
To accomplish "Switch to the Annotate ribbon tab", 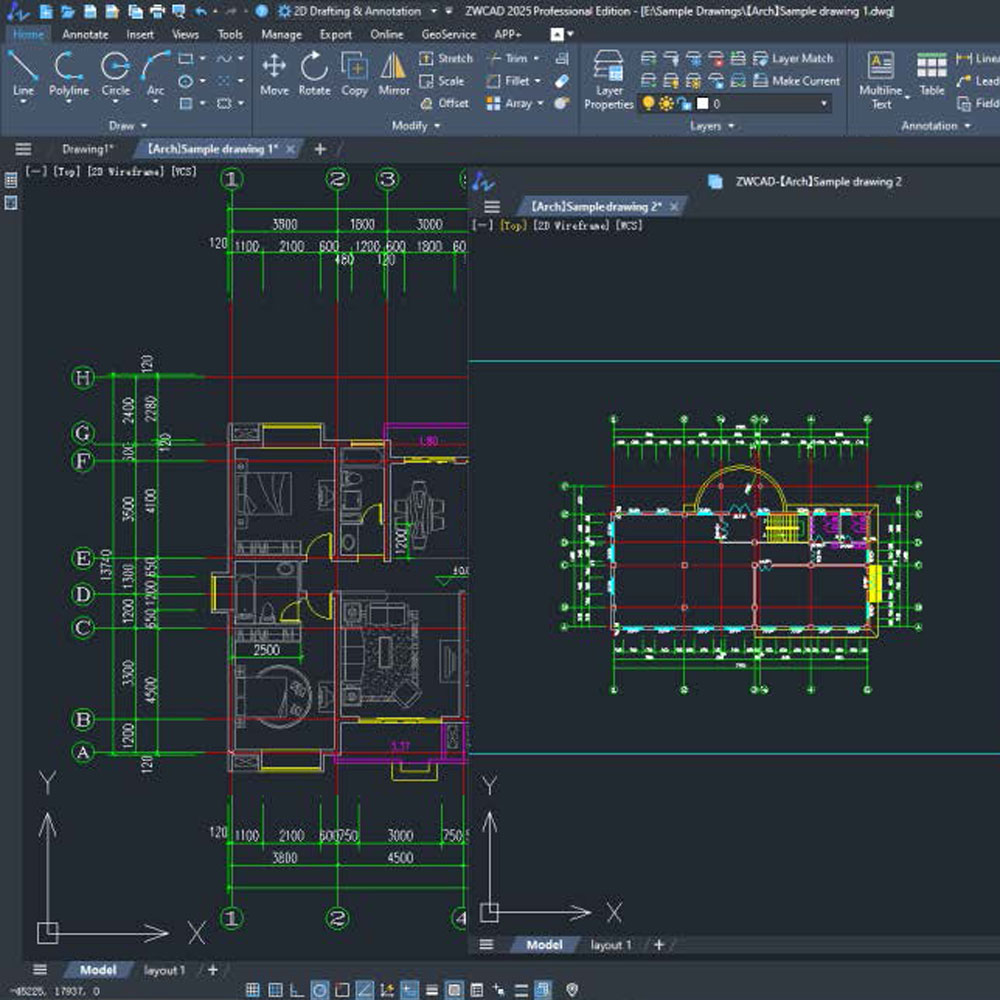I will 85,34.
